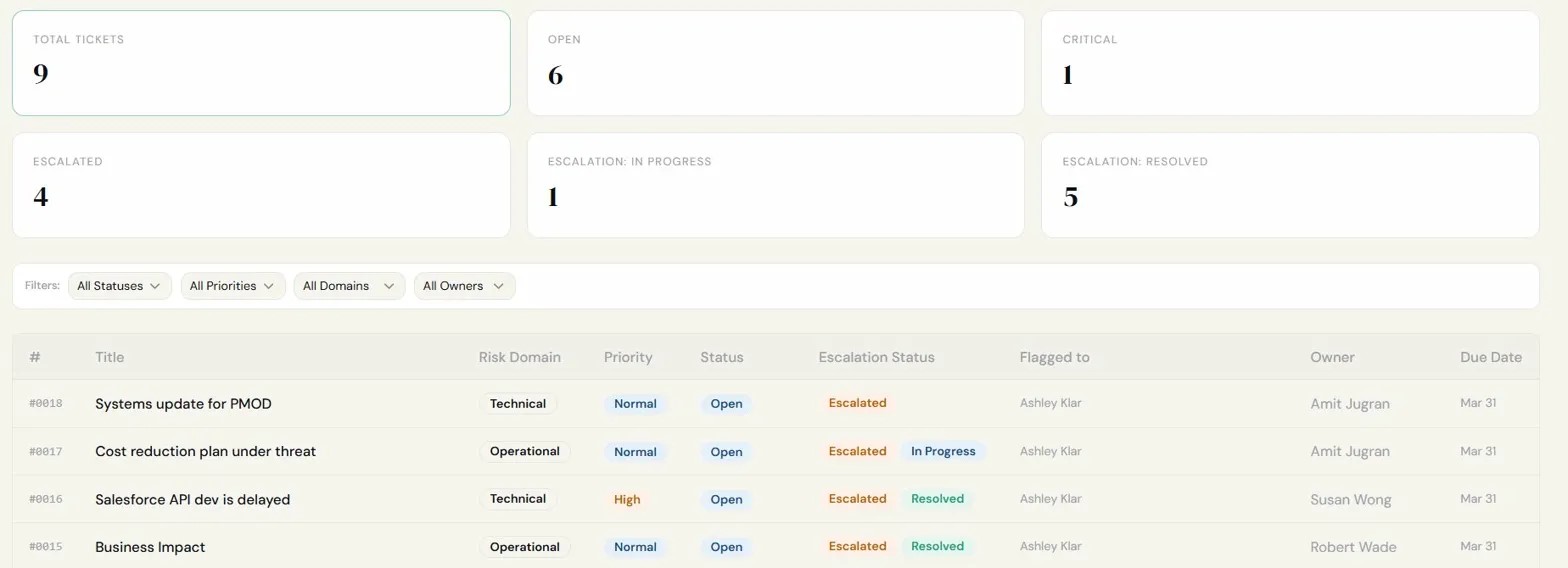Click the Flagged to column header
This screenshot has width=1568, height=568.
1055,357
